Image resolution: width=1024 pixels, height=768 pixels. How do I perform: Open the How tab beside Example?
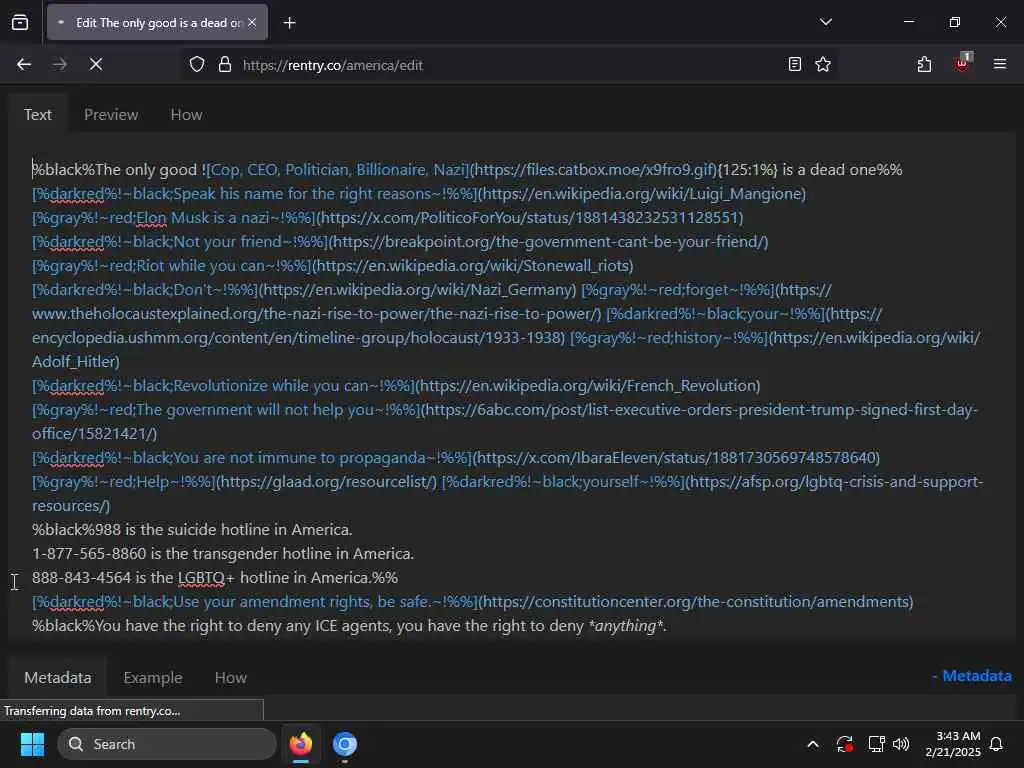[231, 678]
